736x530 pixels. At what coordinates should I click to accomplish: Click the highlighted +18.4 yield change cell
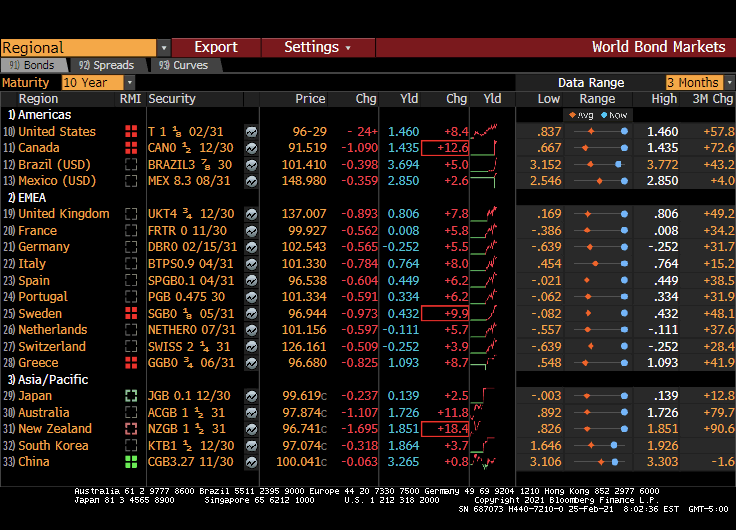coord(445,429)
